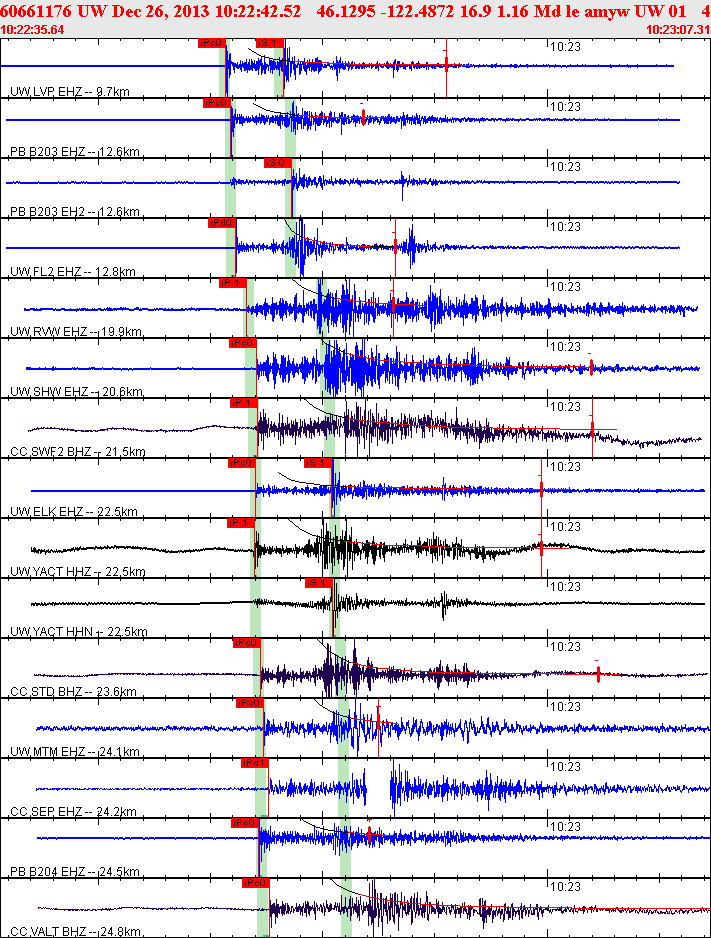711x938 pixels.
Task: Select the iPc0 pick flag on UW LVP EHZ
Action: [x=211, y=43]
